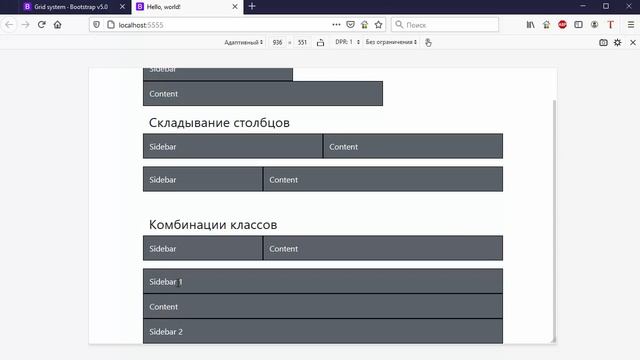Open the Library bookmarks icon

click(530, 24)
